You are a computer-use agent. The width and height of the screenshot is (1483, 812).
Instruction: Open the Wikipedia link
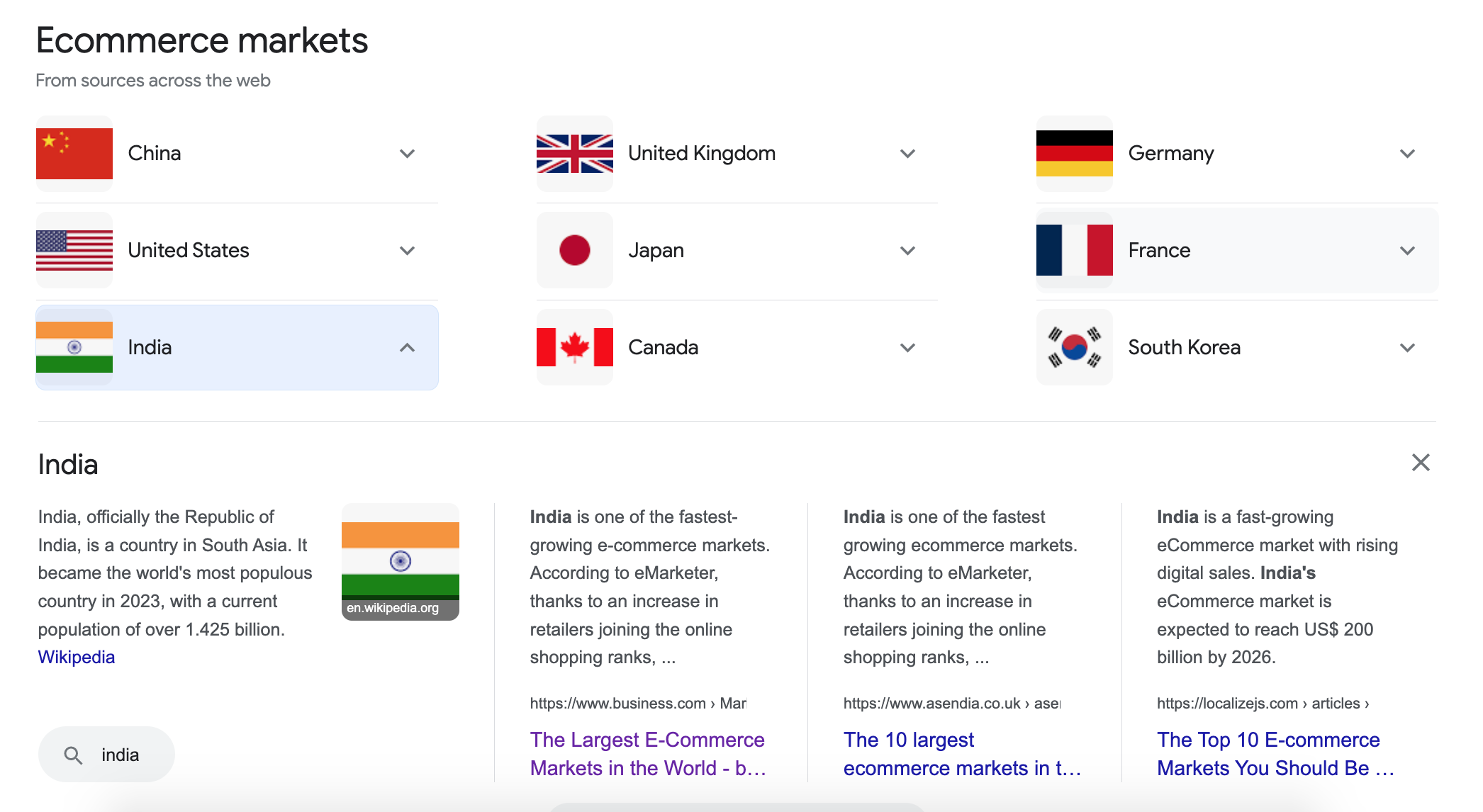77,657
